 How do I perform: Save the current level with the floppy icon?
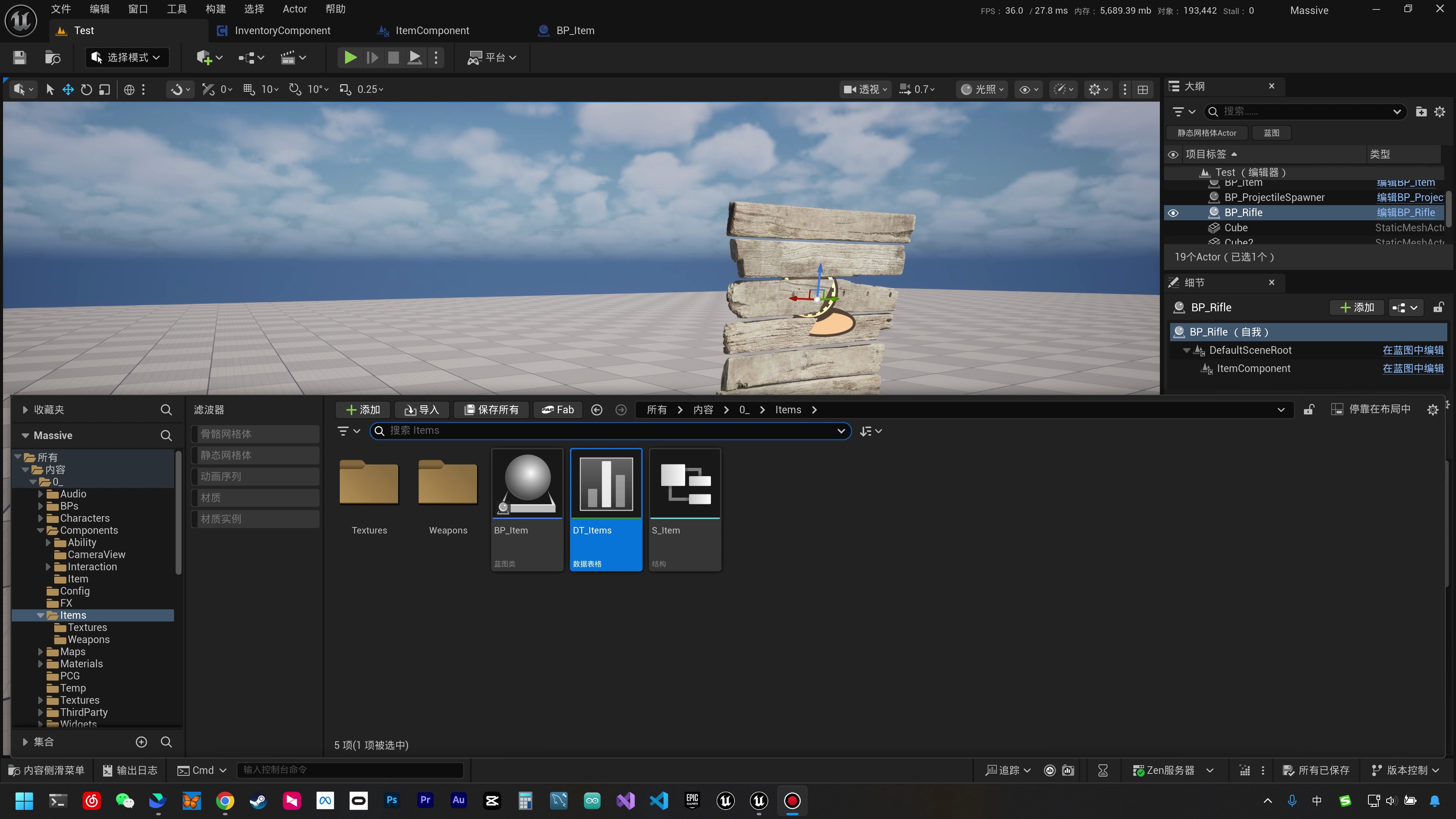click(20, 58)
